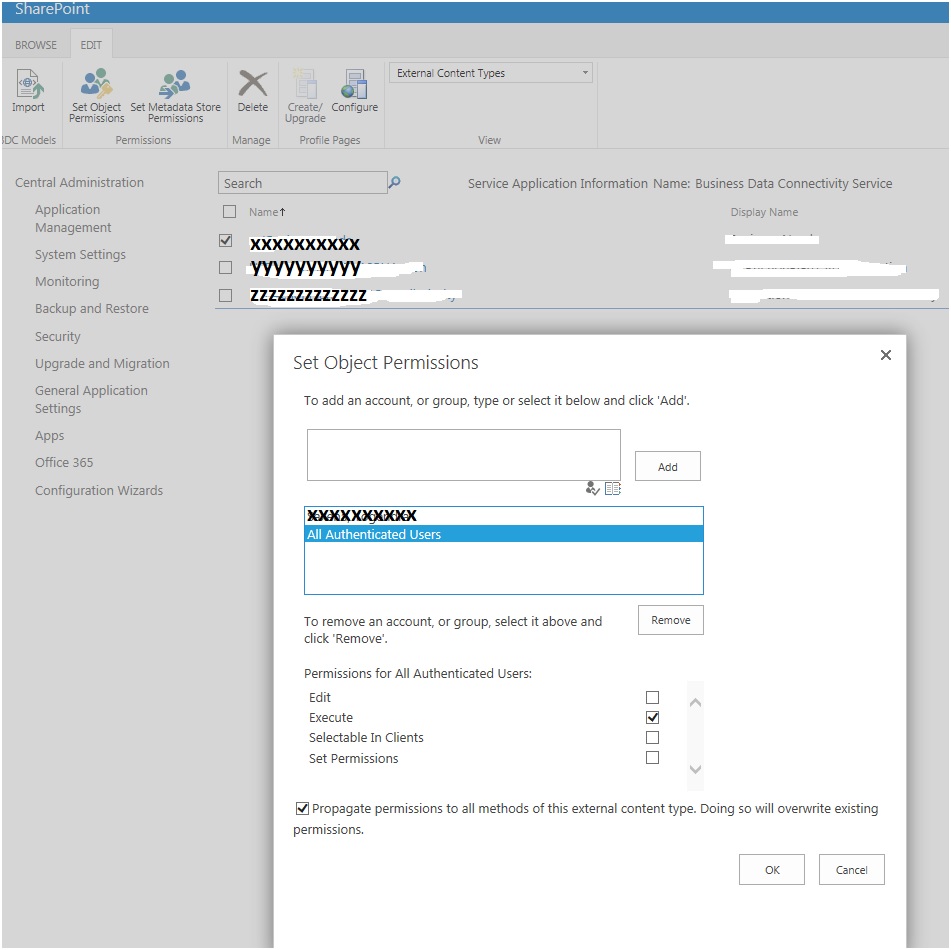Image resolution: width=951 pixels, height=950 pixels.
Task: Toggle the select-all checkbox beside Name
Action: (x=229, y=212)
